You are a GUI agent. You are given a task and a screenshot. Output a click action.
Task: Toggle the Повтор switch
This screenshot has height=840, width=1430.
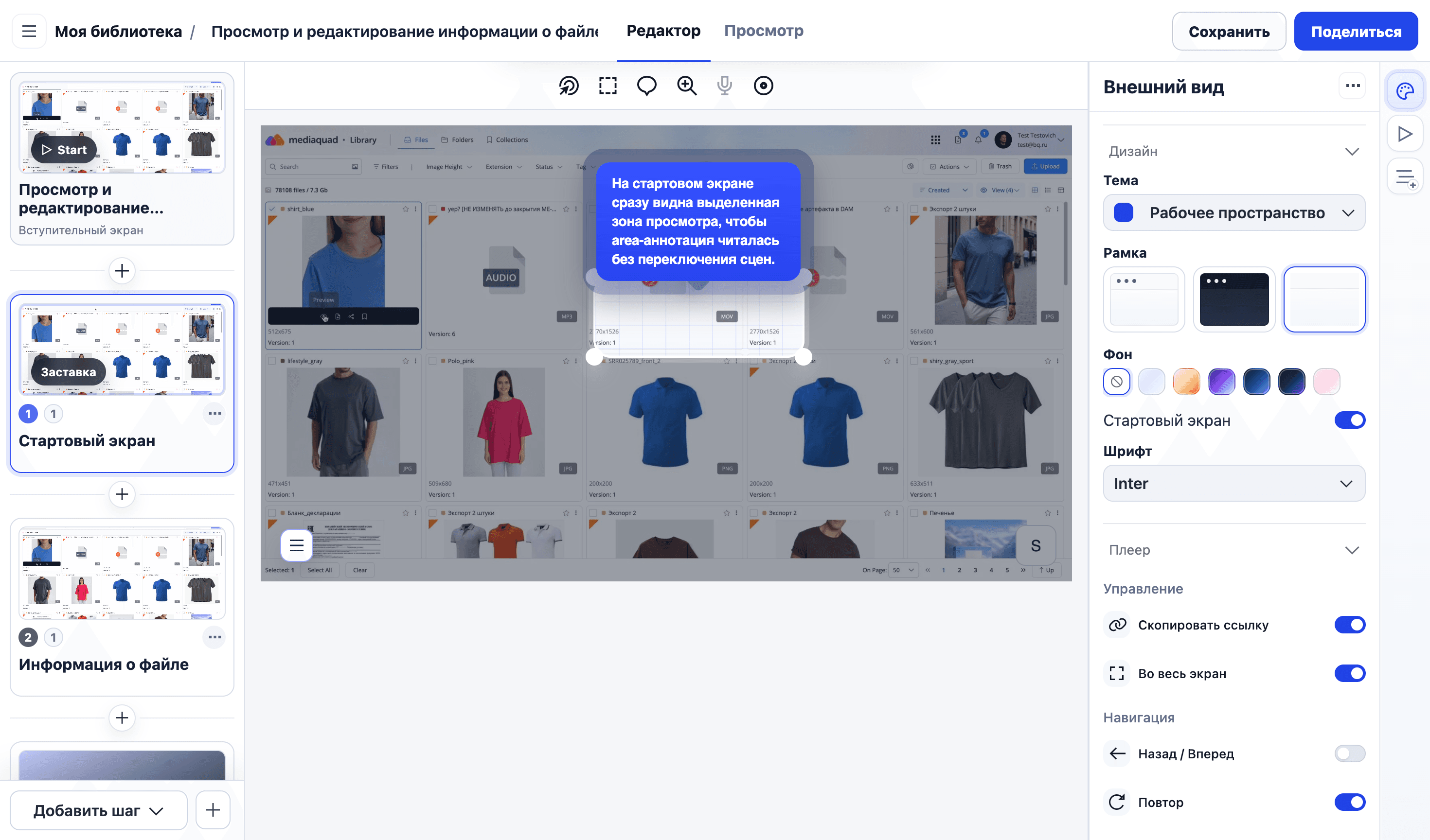pos(1350,802)
